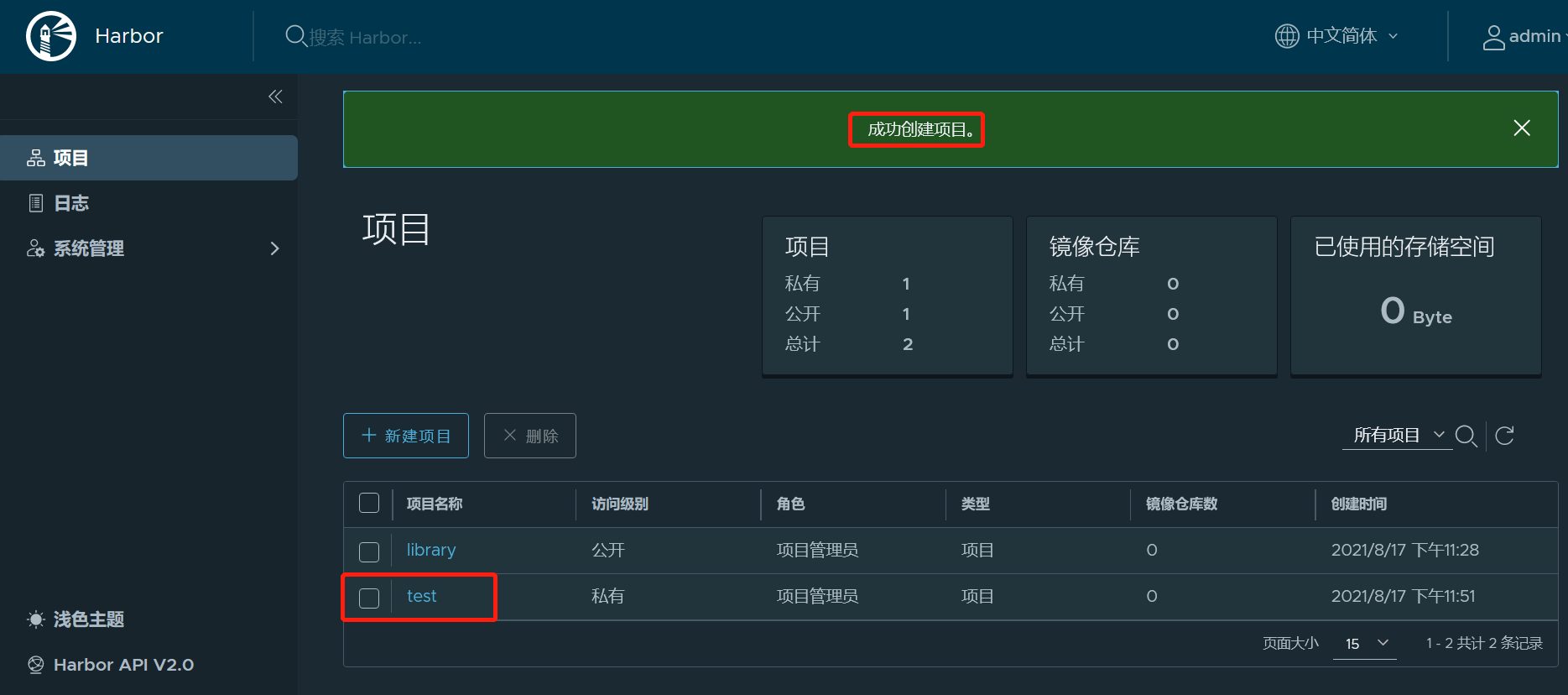Screen dimensions: 1568x695
Task: Click library's creation time 下午11:28
Action: pyautogui.click(x=1405, y=550)
